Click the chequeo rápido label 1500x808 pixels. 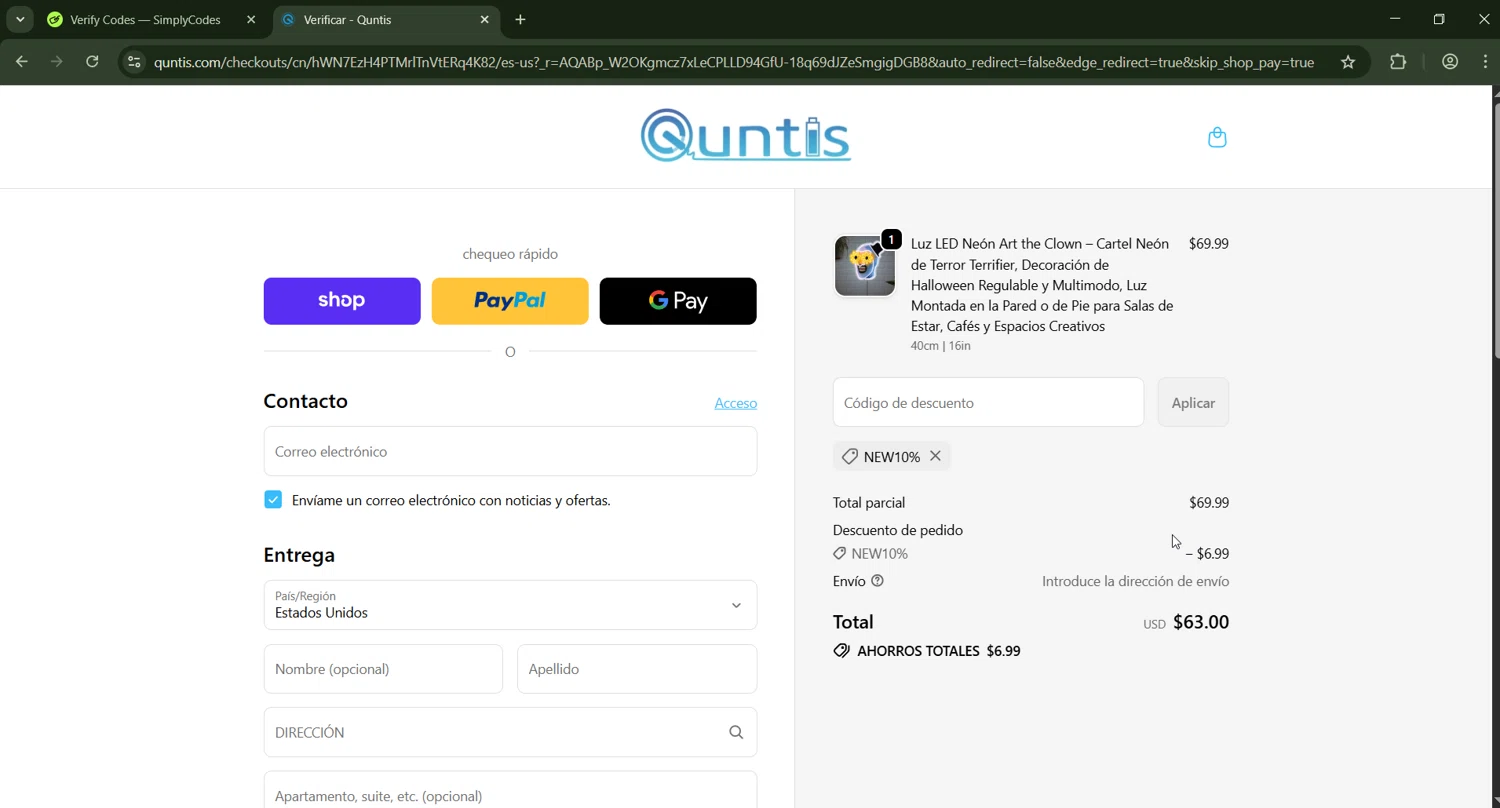[x=510, y=254]
